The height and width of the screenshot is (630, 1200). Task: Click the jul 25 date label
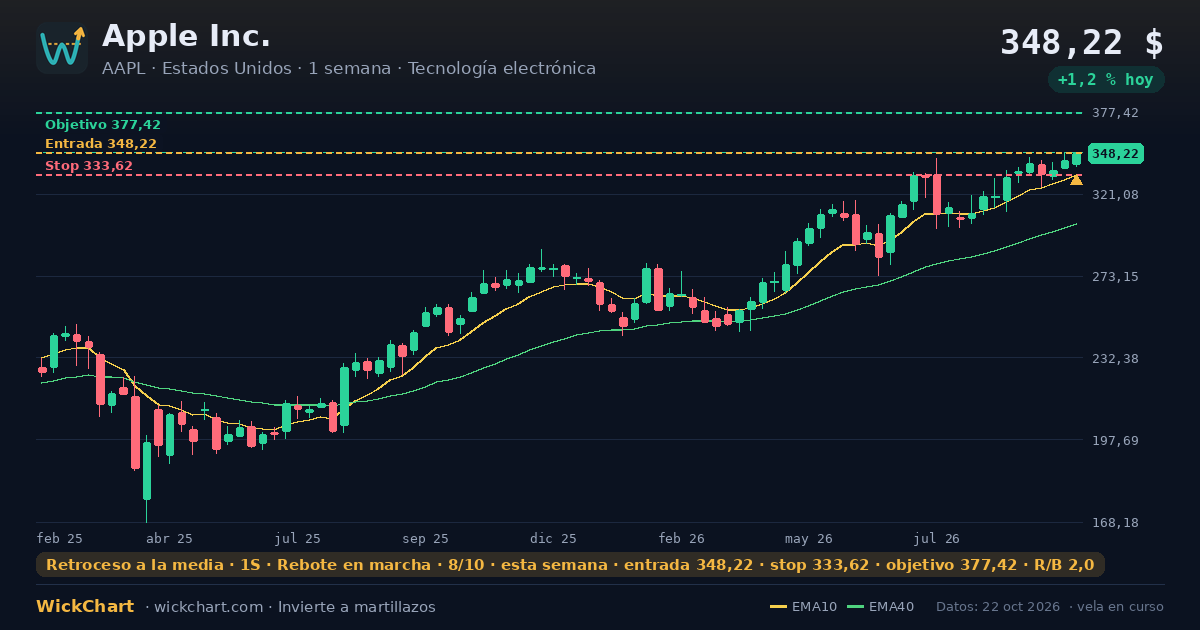(298, 538)
